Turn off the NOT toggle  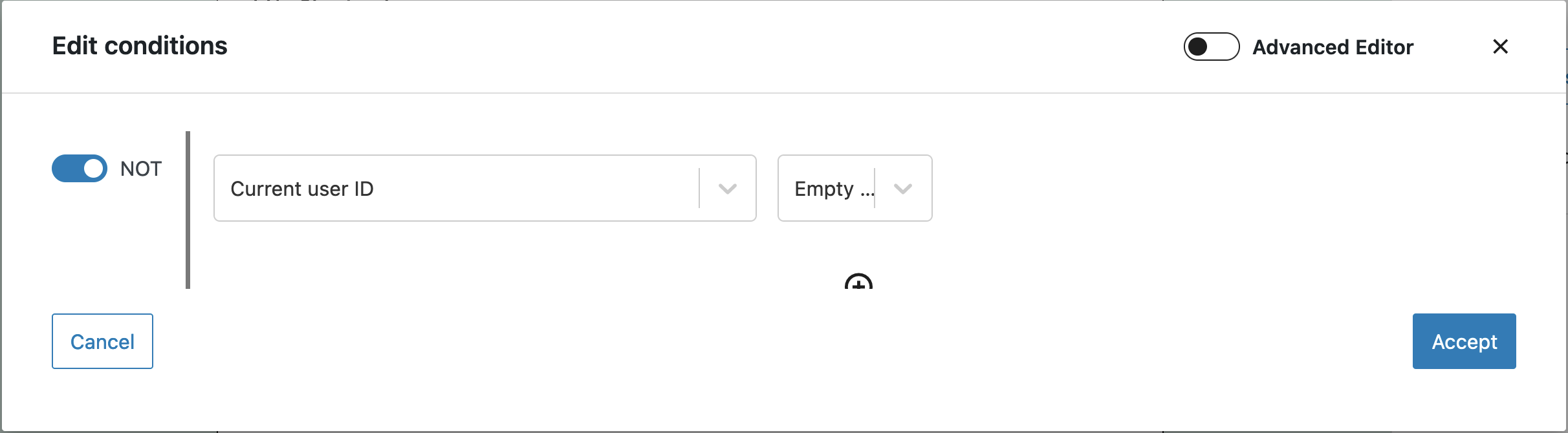click(80, 169)
